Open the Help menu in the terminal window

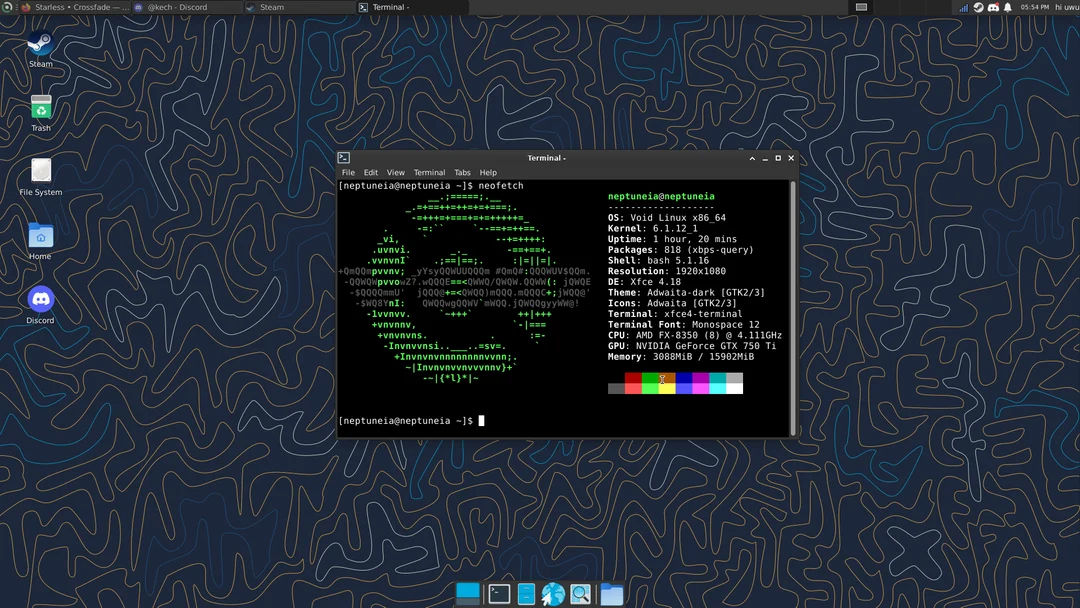point(488,172)
